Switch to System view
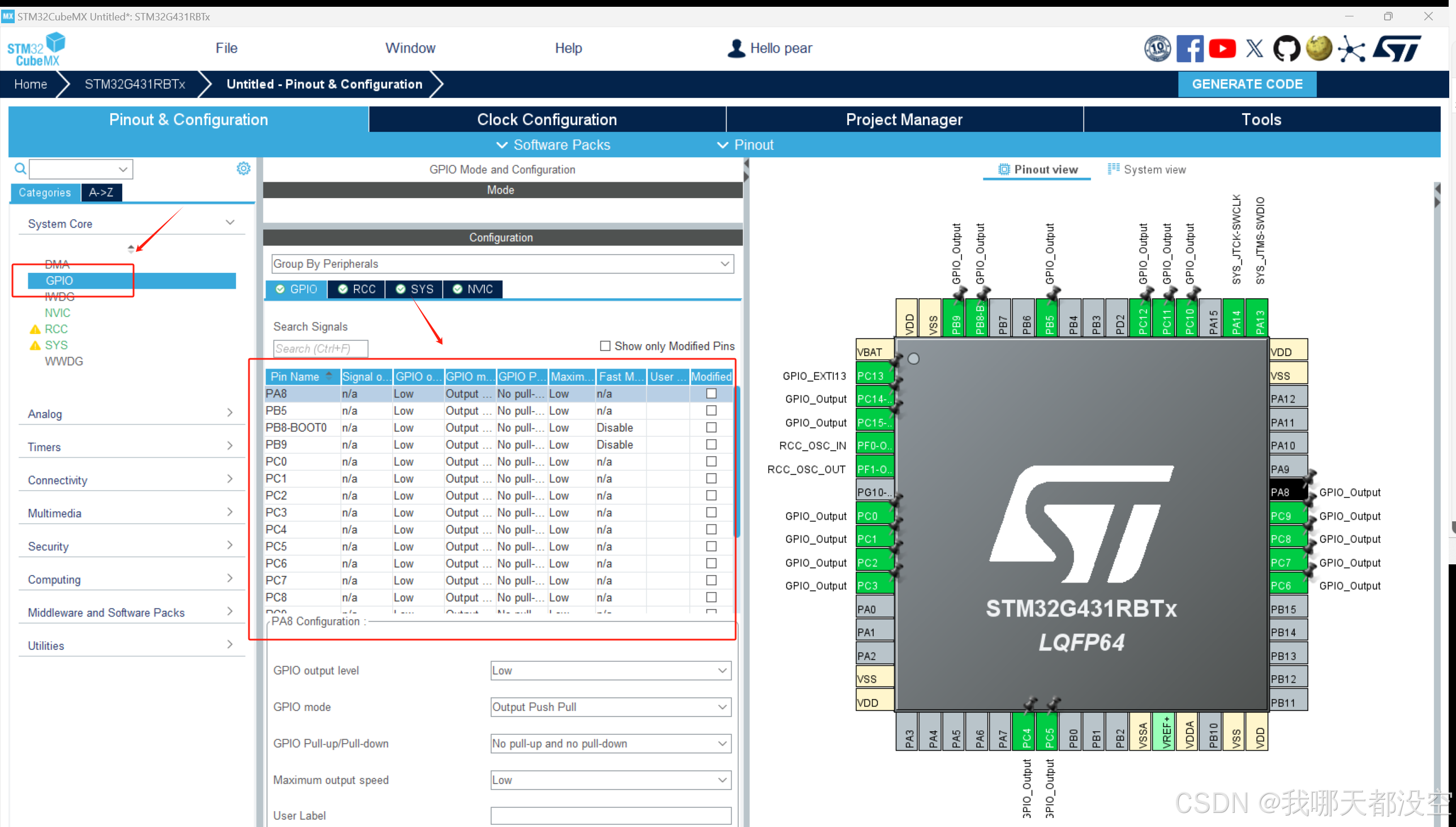This screenshot has height=827, width=1456. pos(1147,169)
